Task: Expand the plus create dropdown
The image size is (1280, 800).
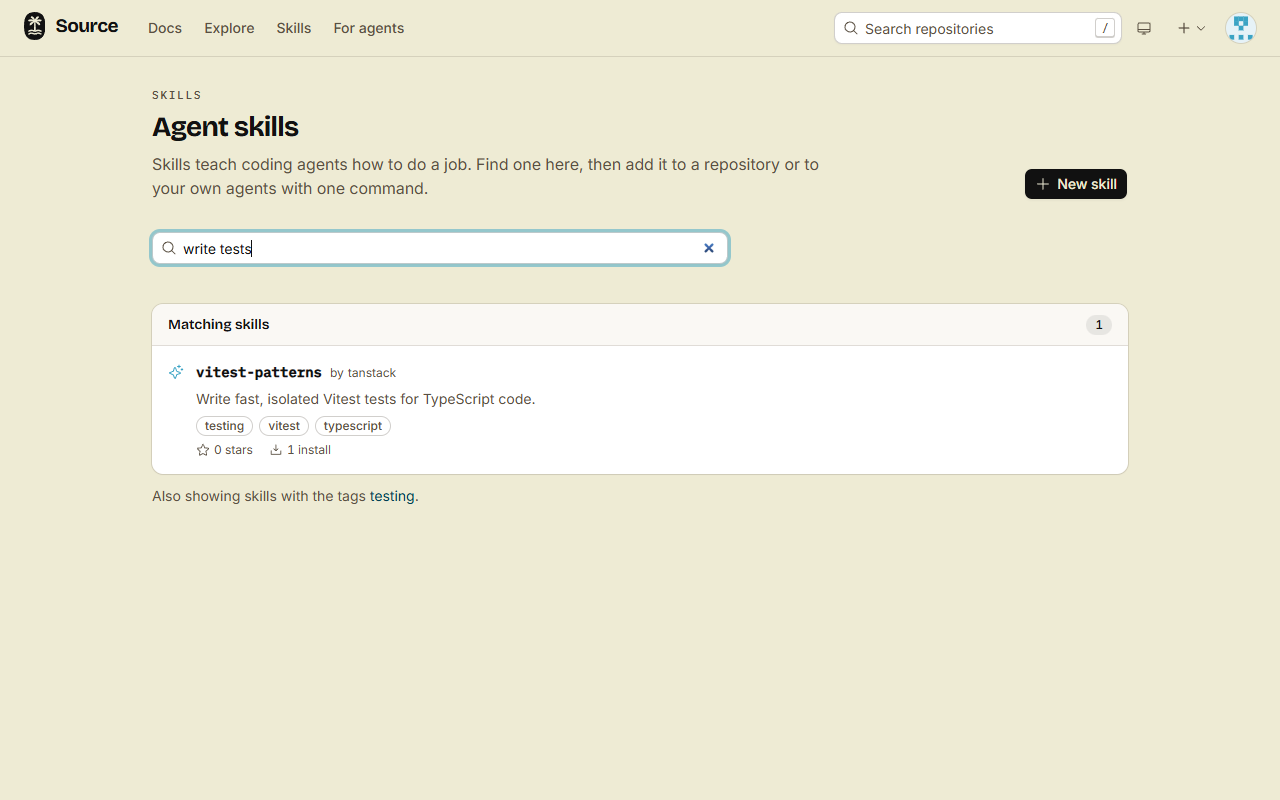Action: coord(1191,28)
